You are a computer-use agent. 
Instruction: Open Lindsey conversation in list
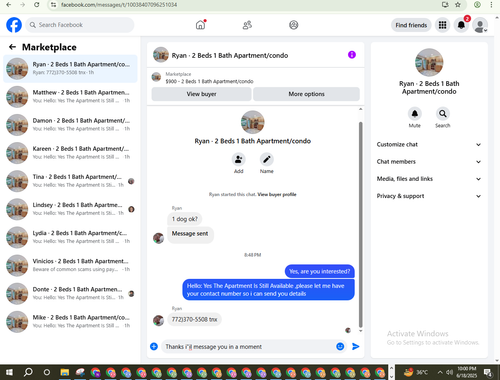pos(70,209)
